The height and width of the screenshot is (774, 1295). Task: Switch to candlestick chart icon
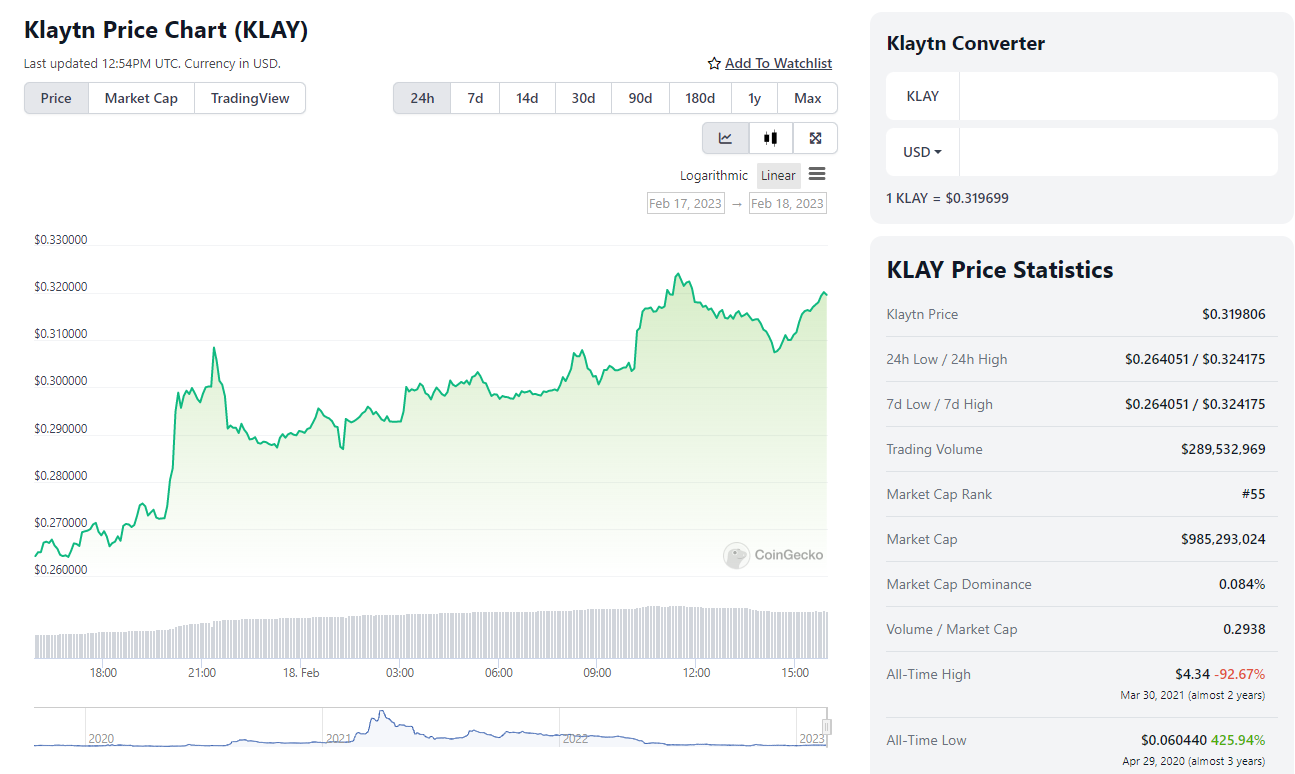770,138
